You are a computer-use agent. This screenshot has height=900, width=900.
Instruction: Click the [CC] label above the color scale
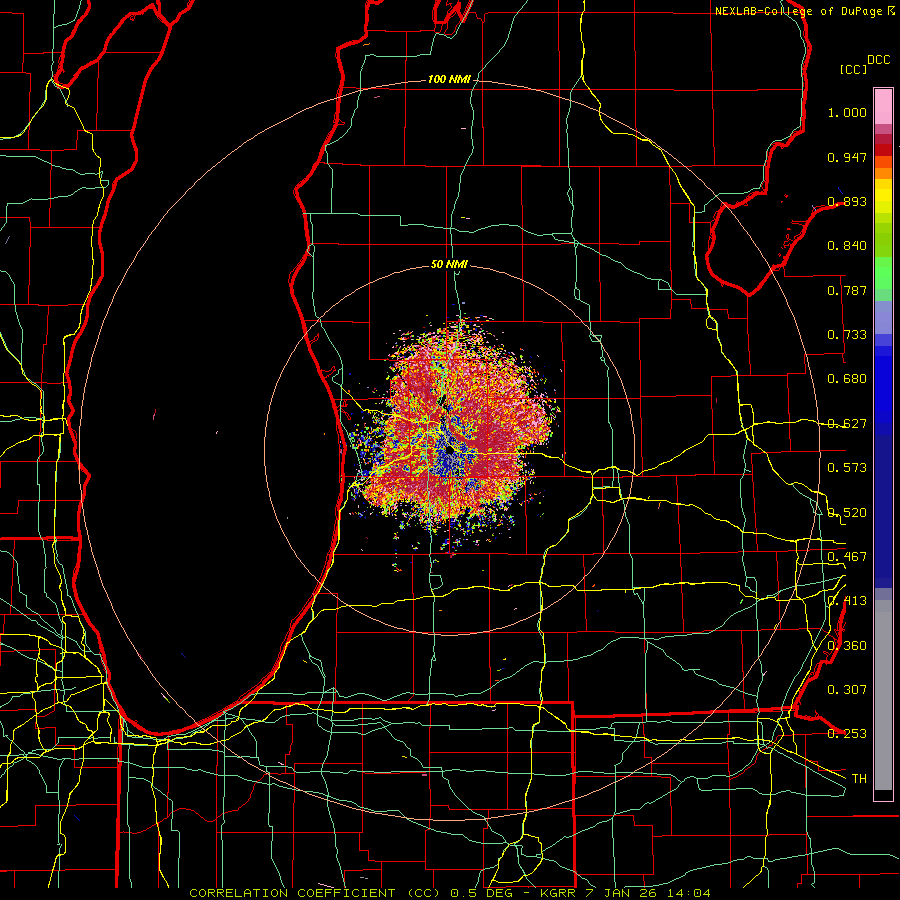[x=853, y=69]
